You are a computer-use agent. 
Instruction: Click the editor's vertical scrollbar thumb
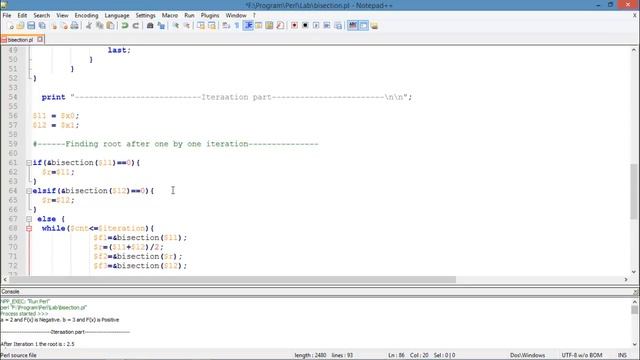coord(633,192)
